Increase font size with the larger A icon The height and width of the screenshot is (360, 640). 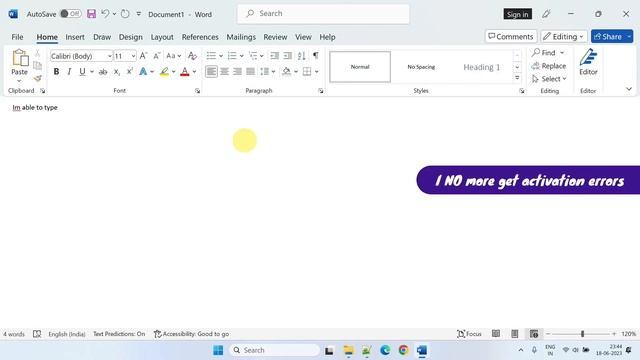[x=143, y=56]
